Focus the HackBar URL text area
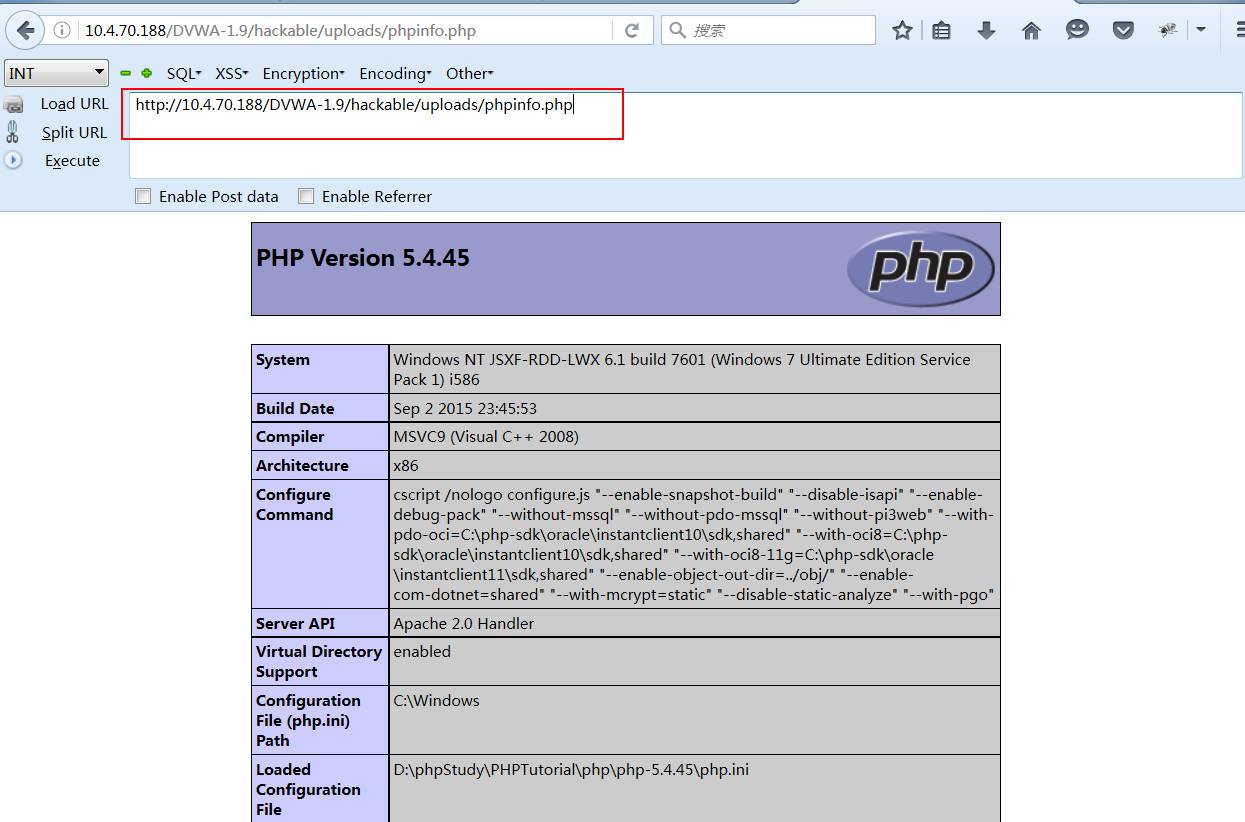The image size is (1245, 822). tap(685, 135)
